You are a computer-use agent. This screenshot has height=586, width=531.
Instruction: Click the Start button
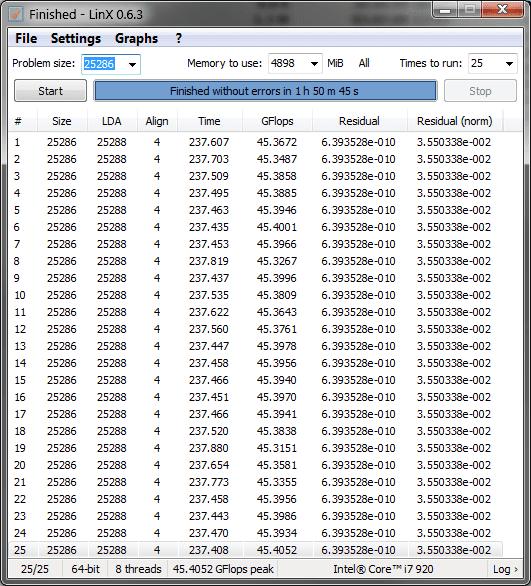50,91
